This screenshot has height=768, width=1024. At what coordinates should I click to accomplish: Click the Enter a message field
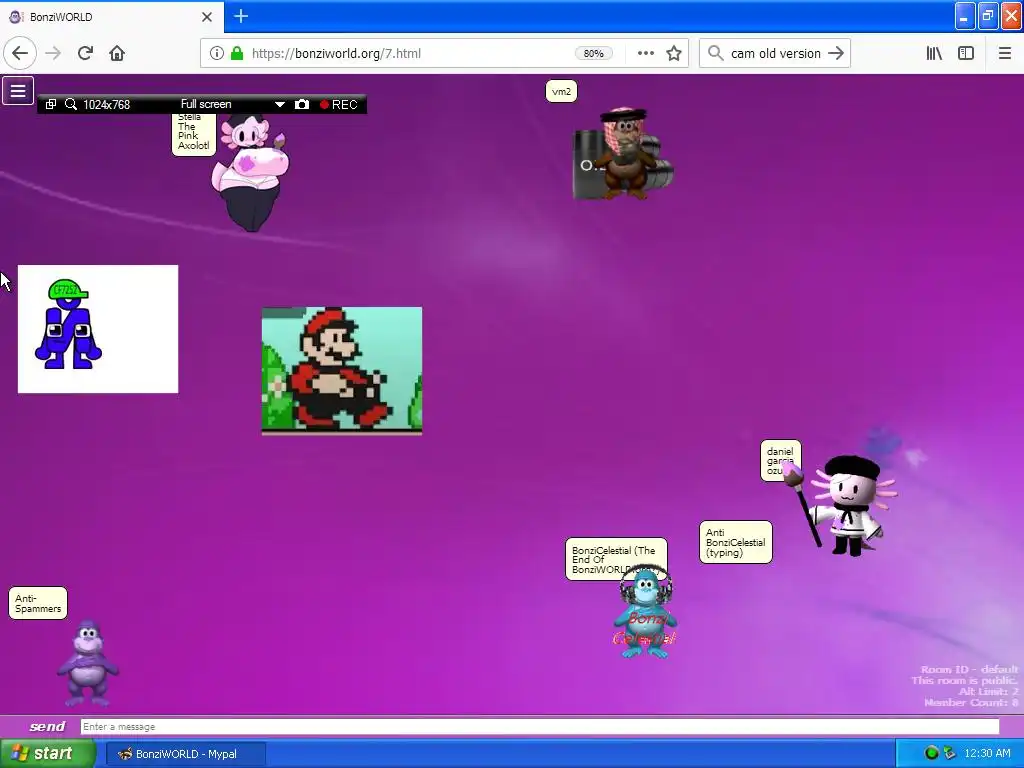click(539, 726)
